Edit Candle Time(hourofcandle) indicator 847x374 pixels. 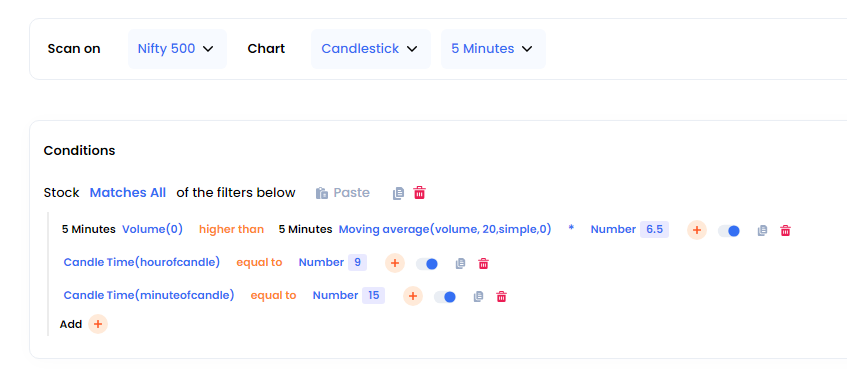[x=142, y=263]
